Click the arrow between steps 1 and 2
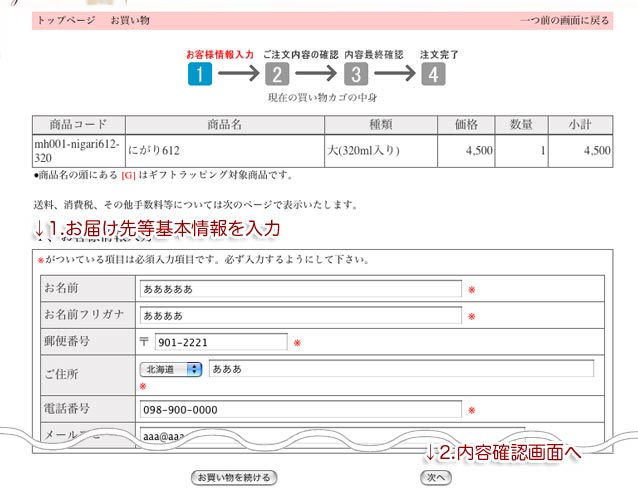 pyautogui.click(x=238, y=74)
